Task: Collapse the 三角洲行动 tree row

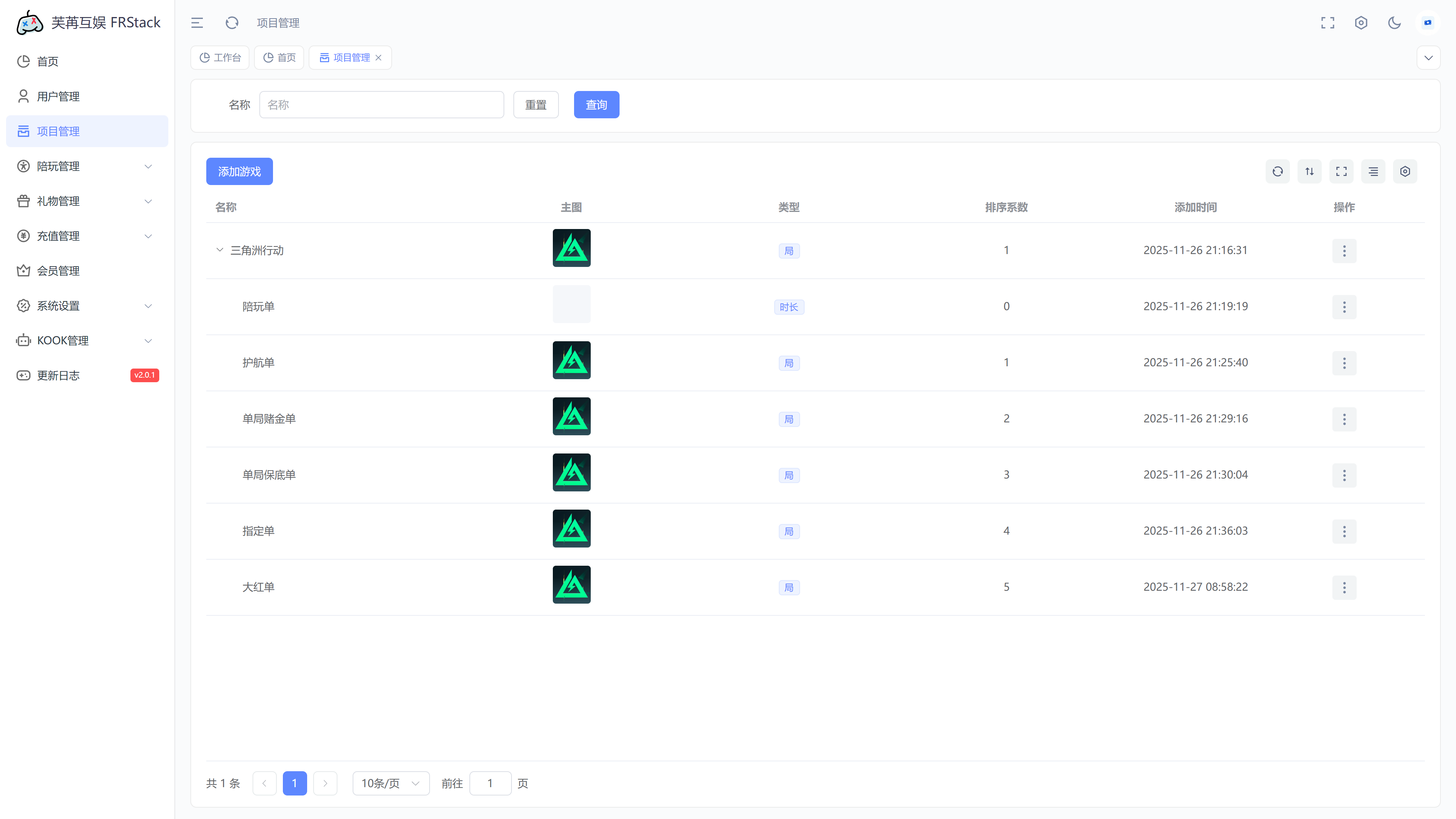Action: coord(220,250)
